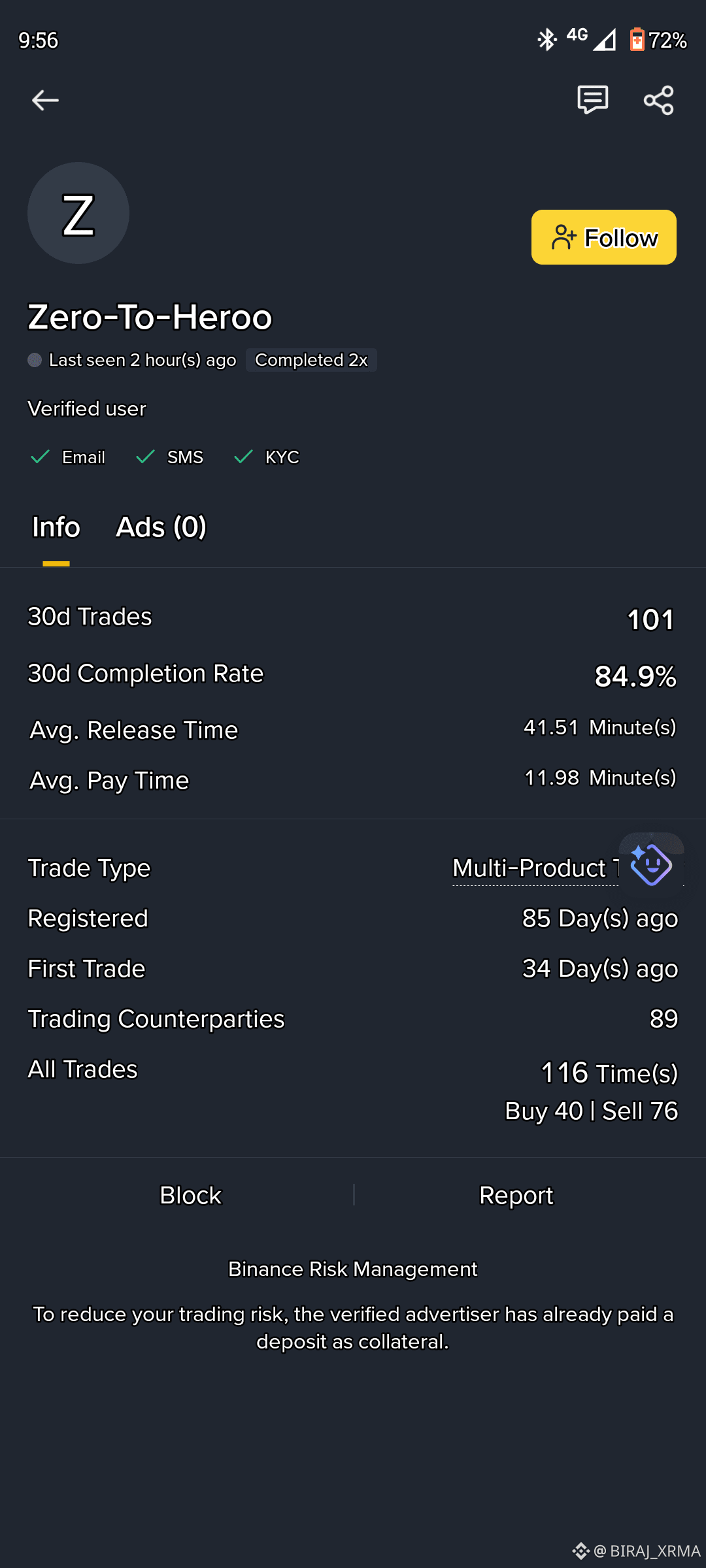The height and width of the screenshot is (1568, 706).
Task: Tap the SMS verified checkmark
Action: click(145, 457)
